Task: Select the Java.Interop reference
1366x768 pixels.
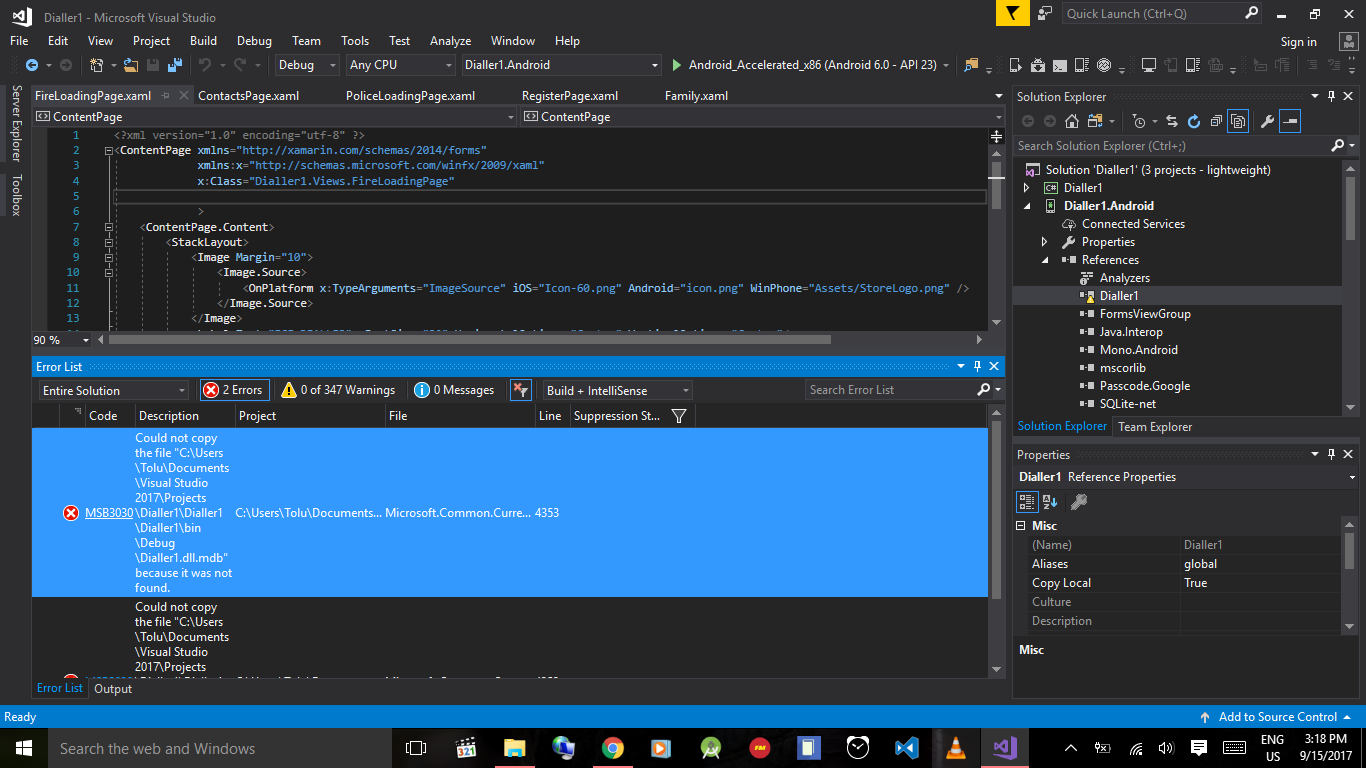Action: click(x=1131, y=332)
